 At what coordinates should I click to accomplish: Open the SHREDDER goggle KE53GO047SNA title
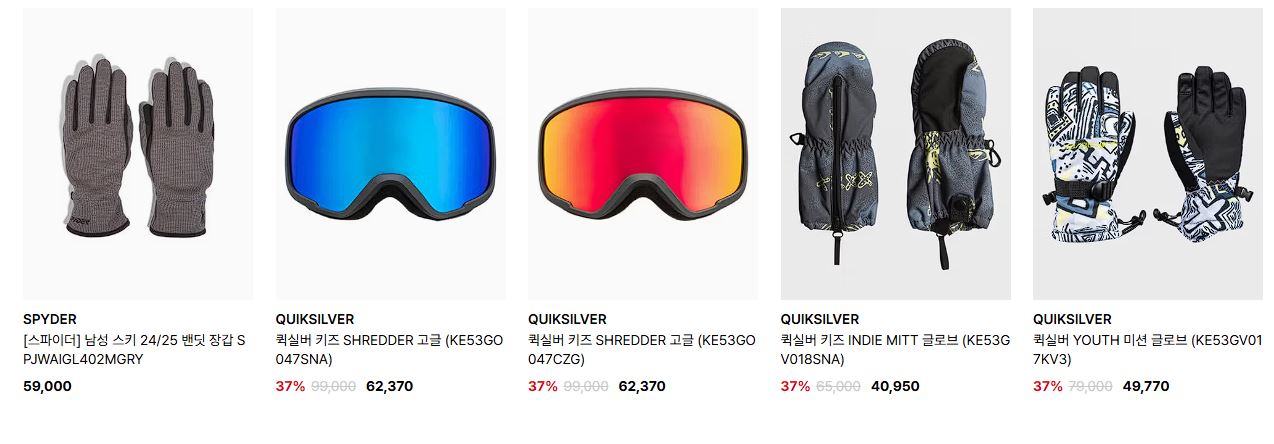(x=390, y=349)
